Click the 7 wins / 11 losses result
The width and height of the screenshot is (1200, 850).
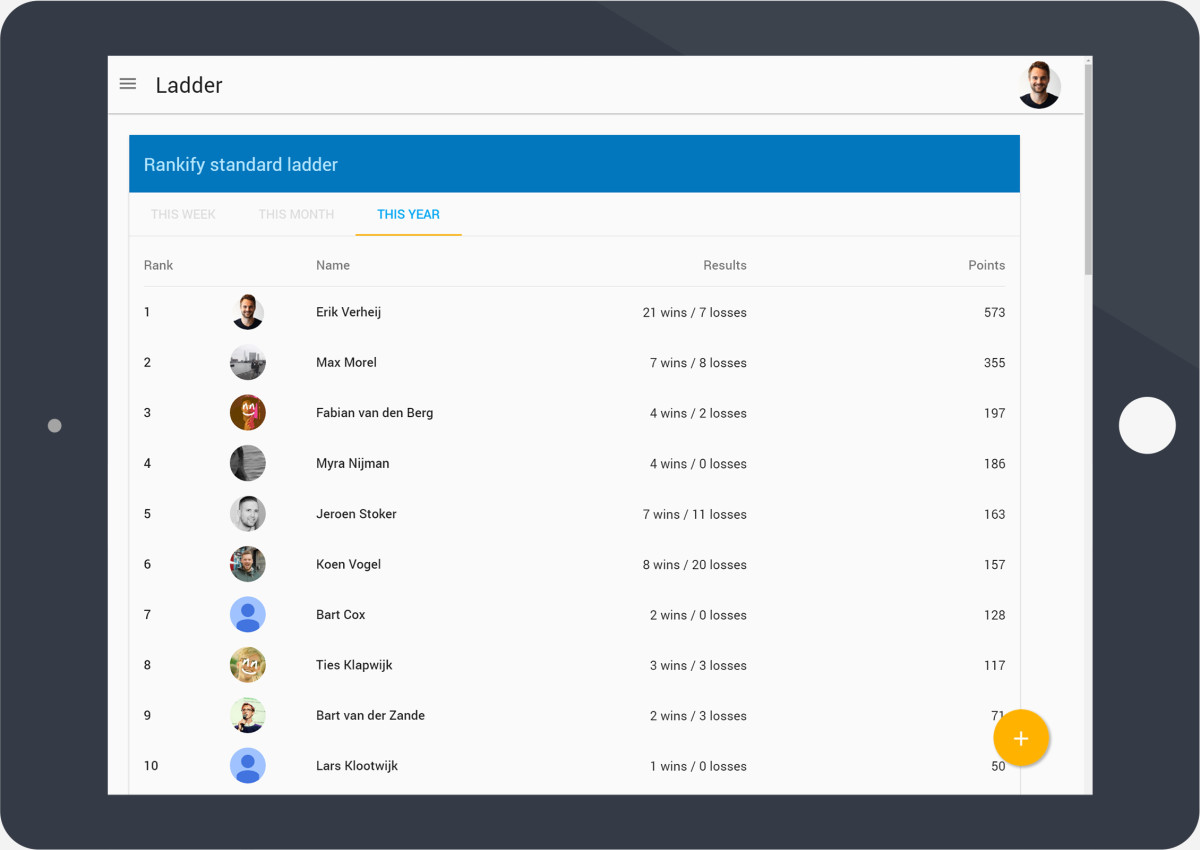(695, 514)
